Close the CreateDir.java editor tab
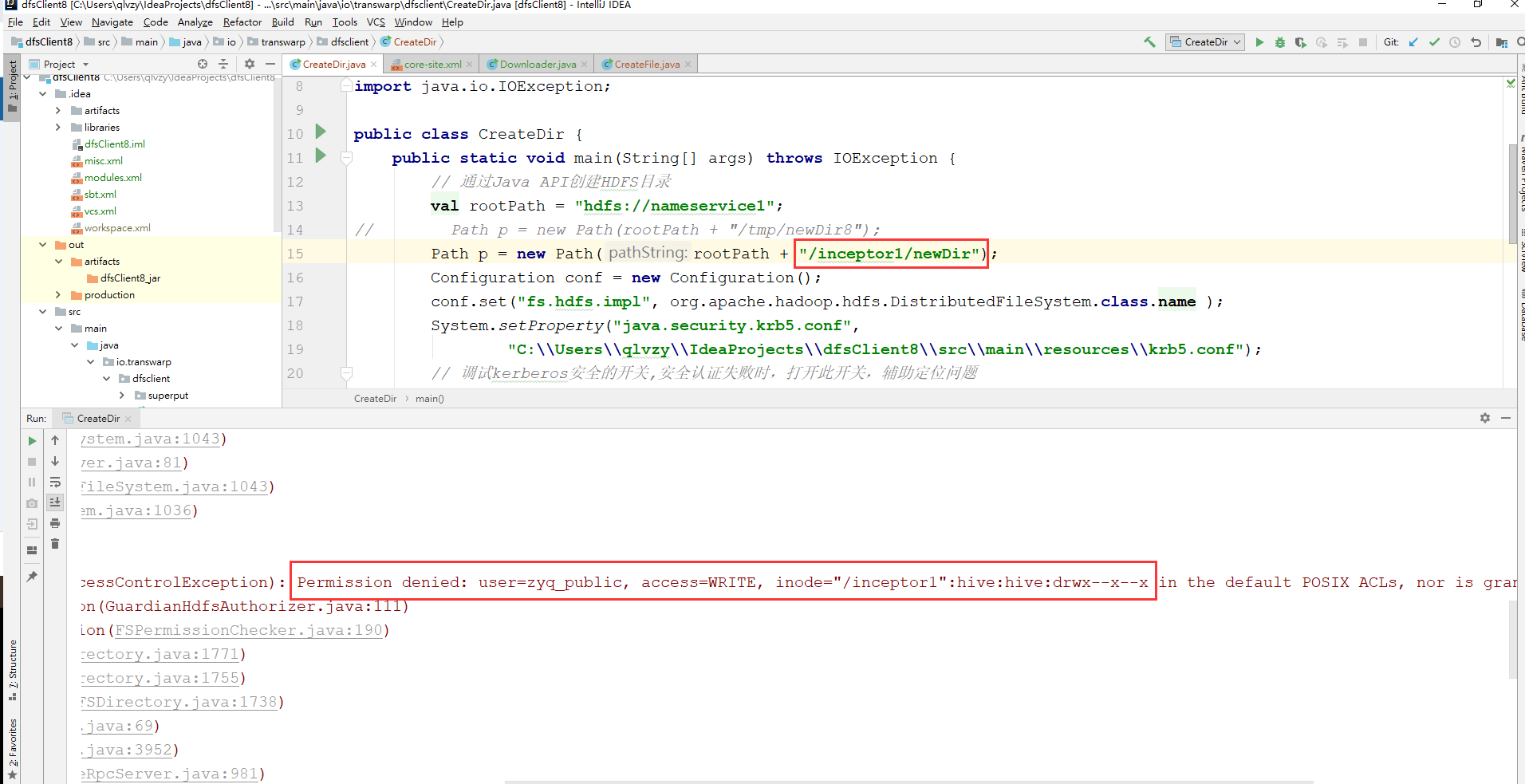Screen dimensions: 1525x784 coord(373,65)
